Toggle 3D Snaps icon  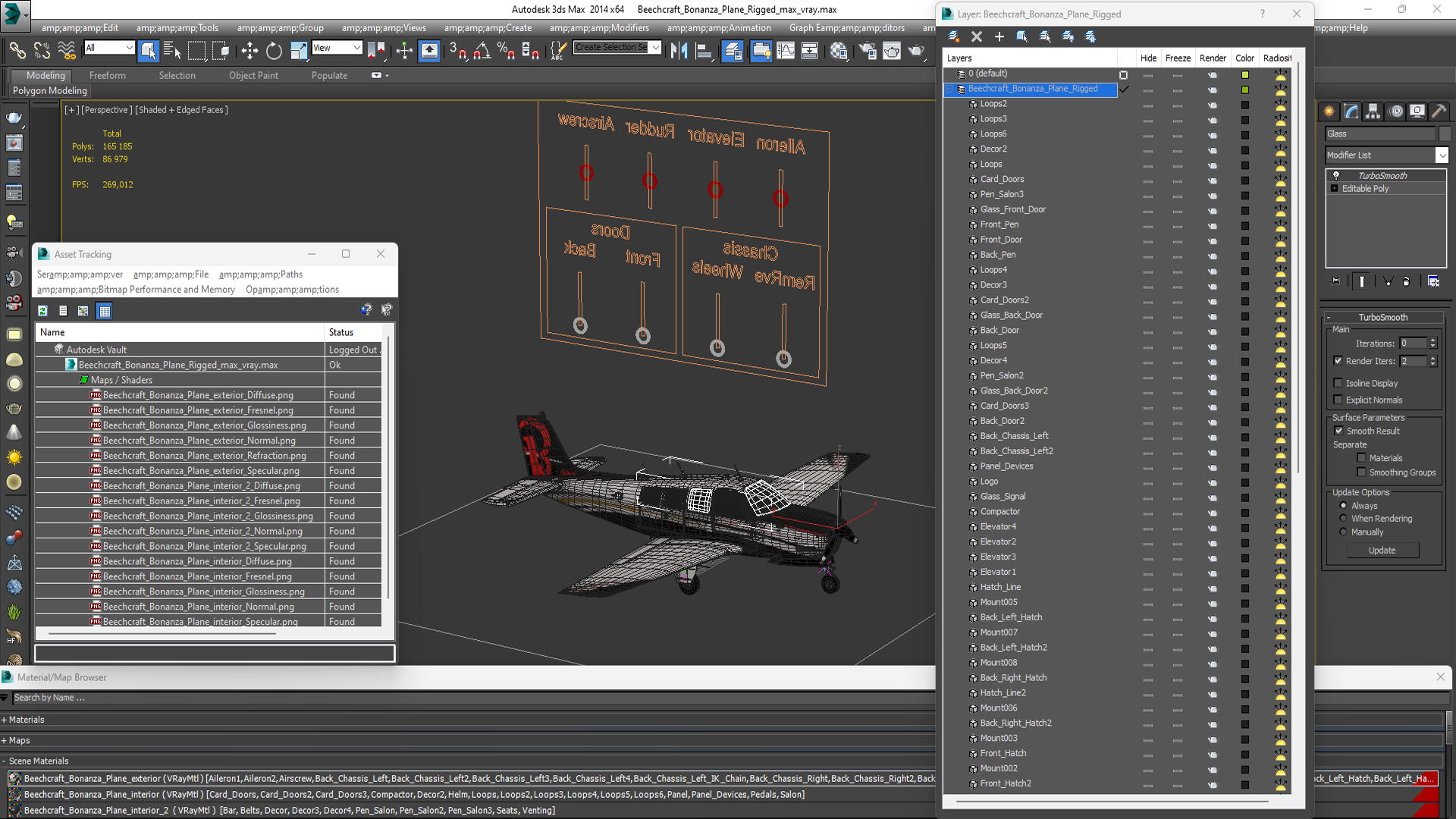457,50
